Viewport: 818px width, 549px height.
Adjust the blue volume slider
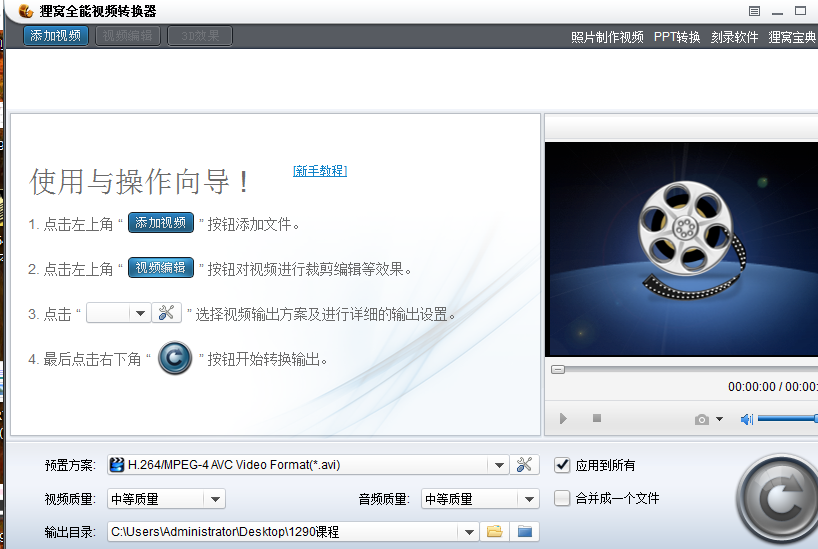[x=788, y=418]
